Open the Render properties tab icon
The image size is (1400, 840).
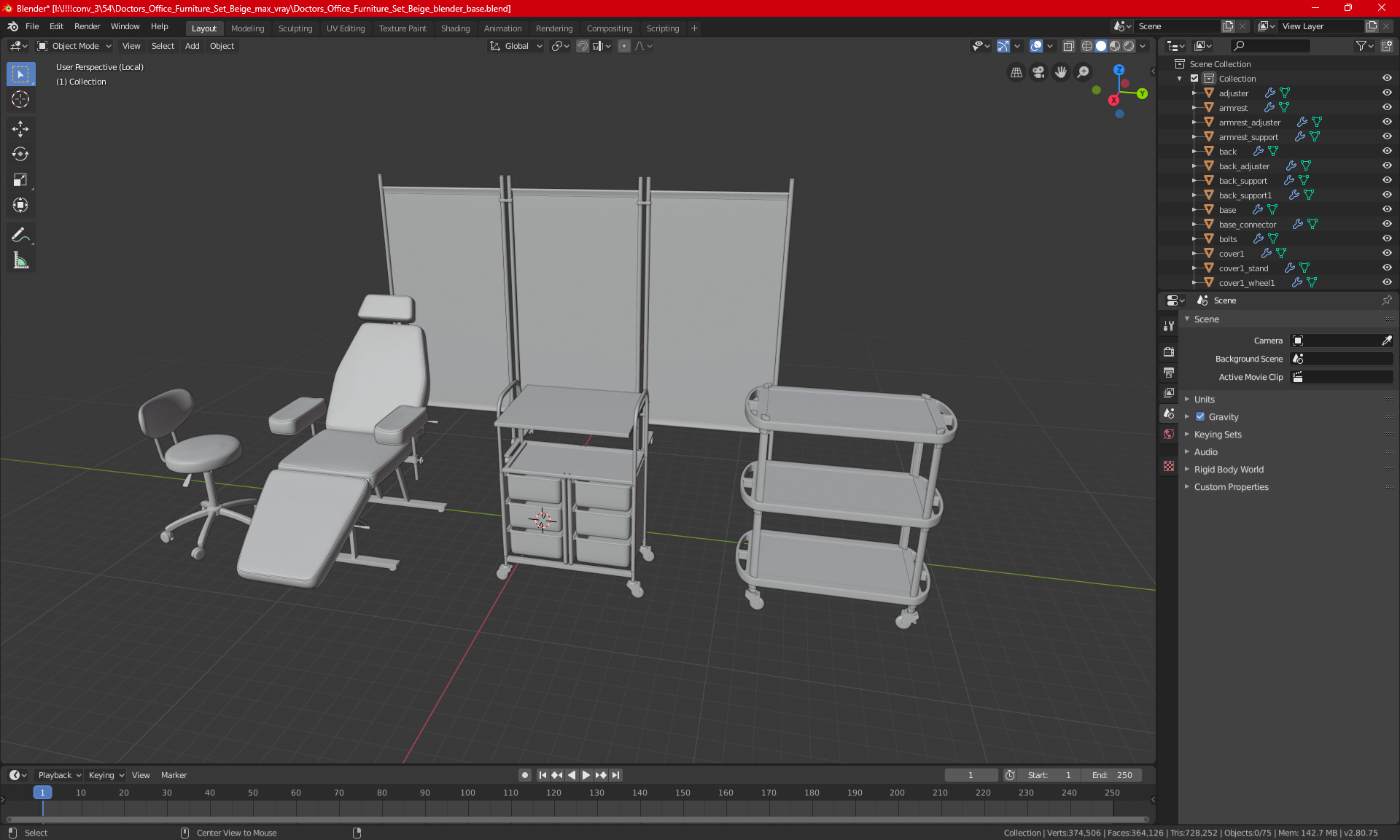[1169, 351]
